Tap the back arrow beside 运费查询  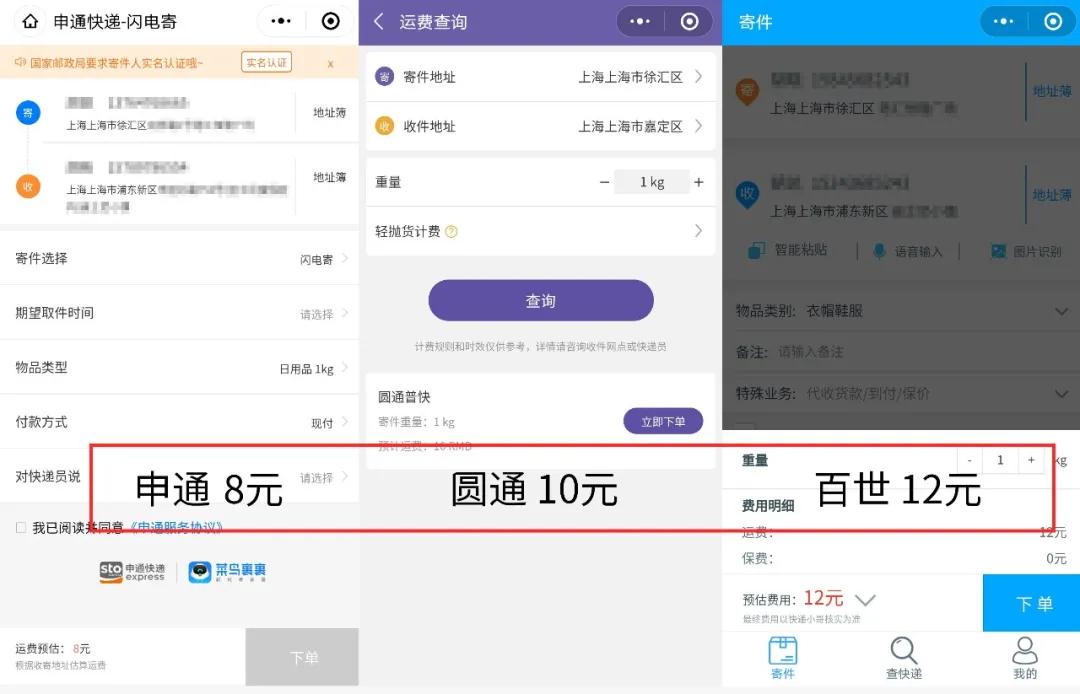coord(378,21)
